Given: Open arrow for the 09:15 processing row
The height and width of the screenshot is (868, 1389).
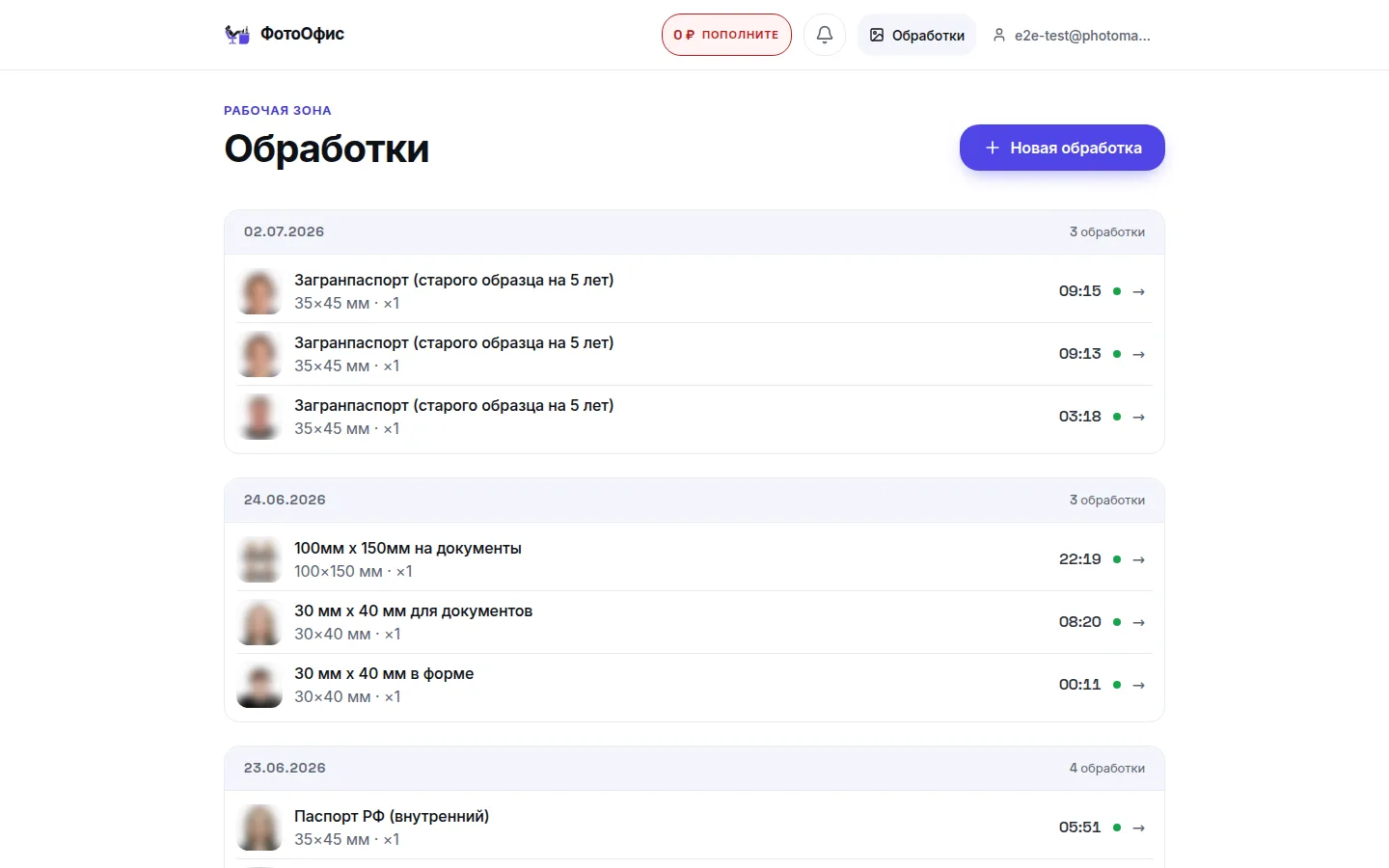Looking at the screenshot, I should click(1138, 291).
